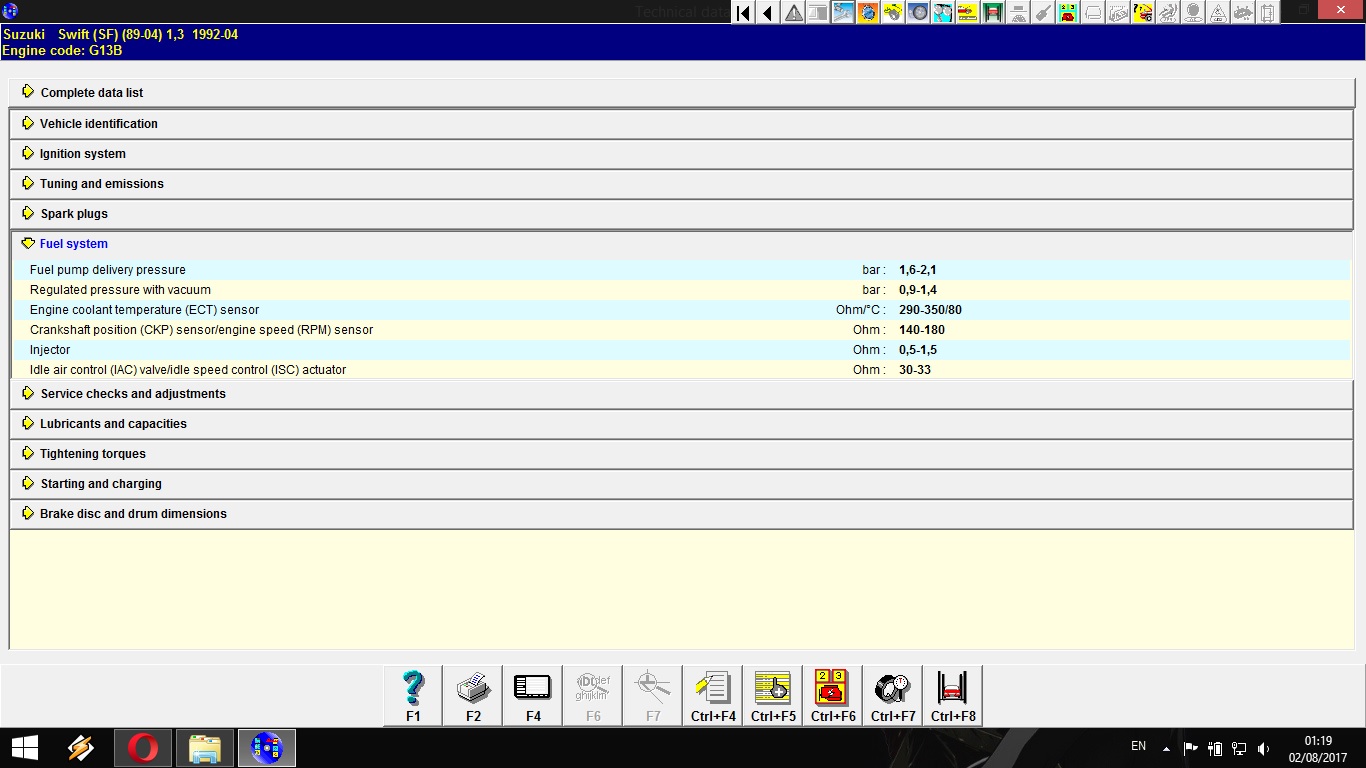Screen dimensions: 1366x768
Task: Open the Ctrl+F7 tyre pressure icon
Action: pyautogui.click(x=893, y=695)
